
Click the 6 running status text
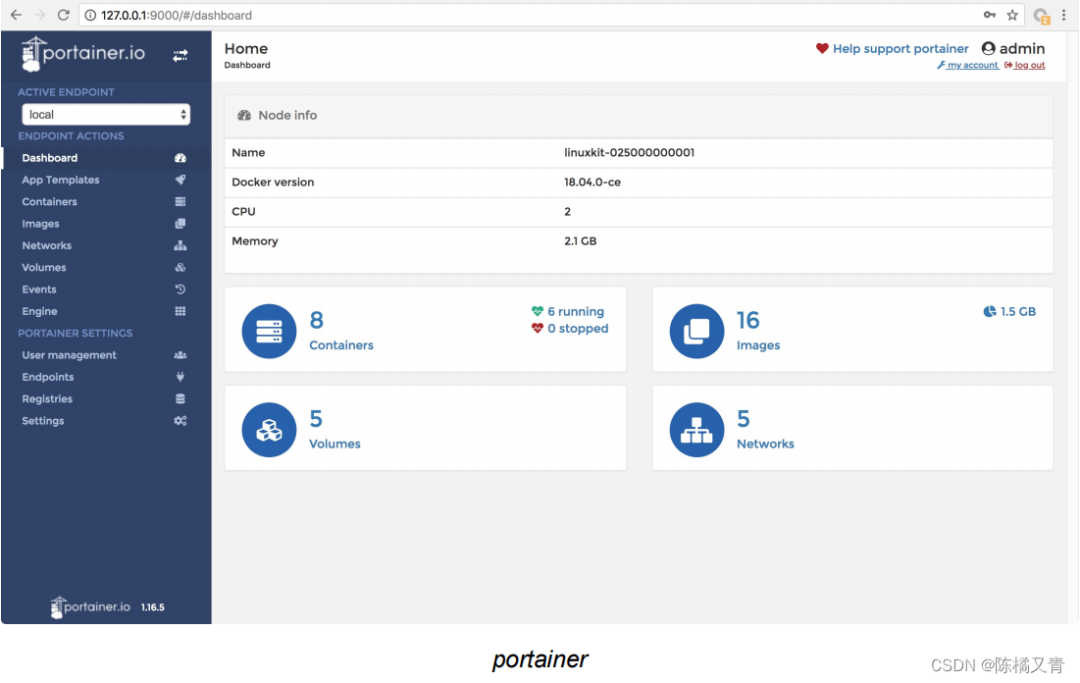(575, 312)
